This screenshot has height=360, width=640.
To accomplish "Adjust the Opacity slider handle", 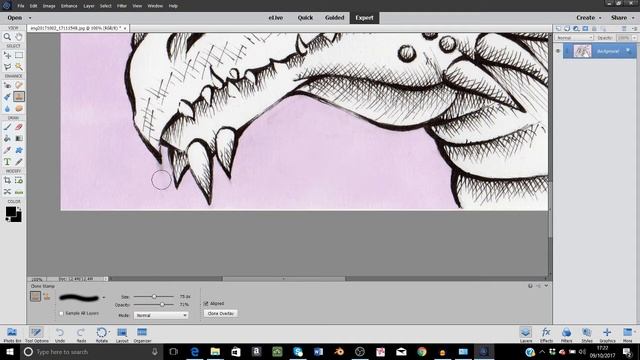I will (162, 304).
